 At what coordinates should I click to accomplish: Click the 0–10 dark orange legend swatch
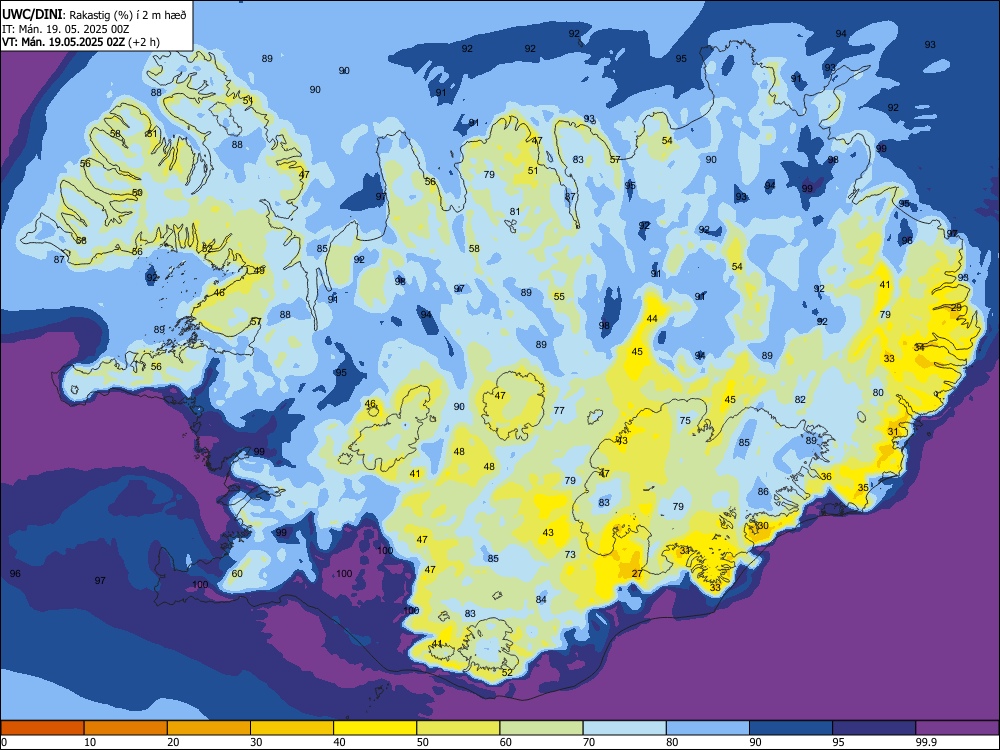point(42,728)
